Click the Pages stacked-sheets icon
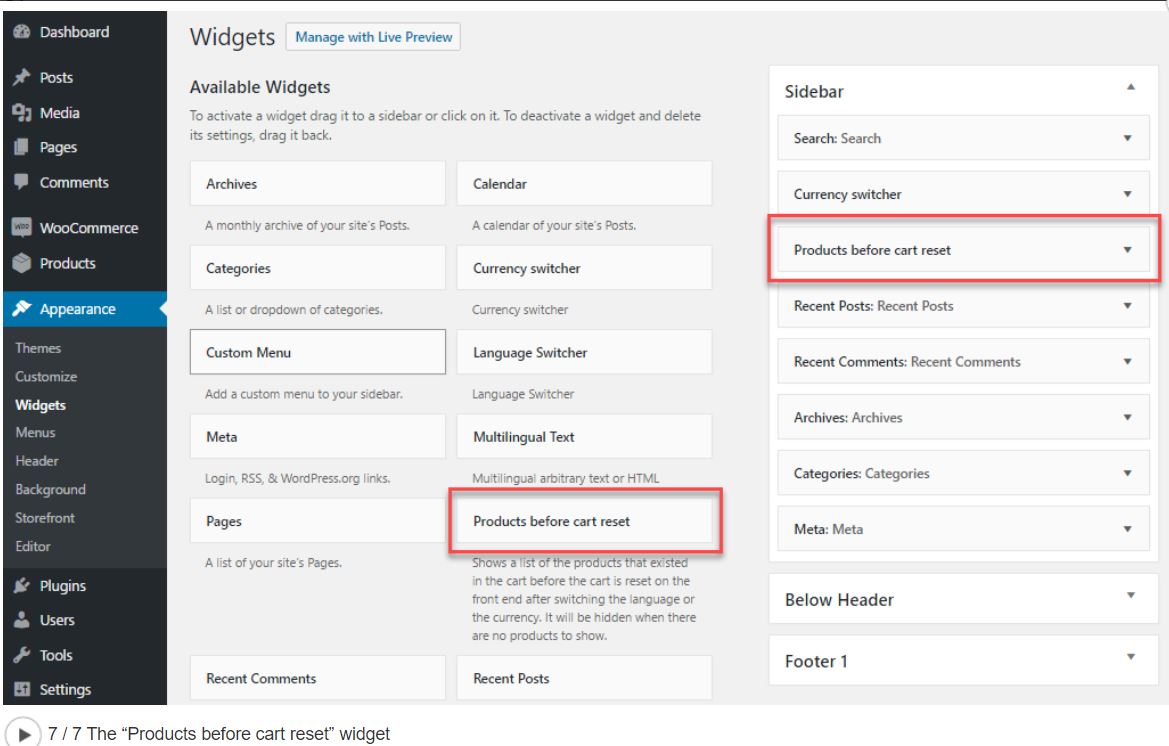The image size is (1169, 746). tap(22, 147)
